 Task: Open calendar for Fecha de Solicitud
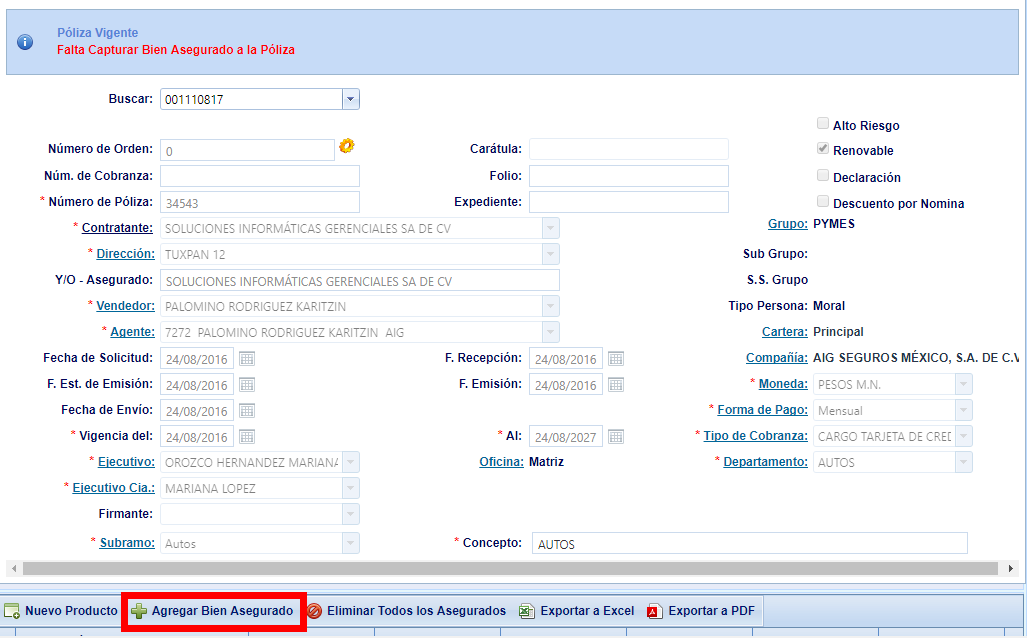pyautogui.click(x=247, y=359)
